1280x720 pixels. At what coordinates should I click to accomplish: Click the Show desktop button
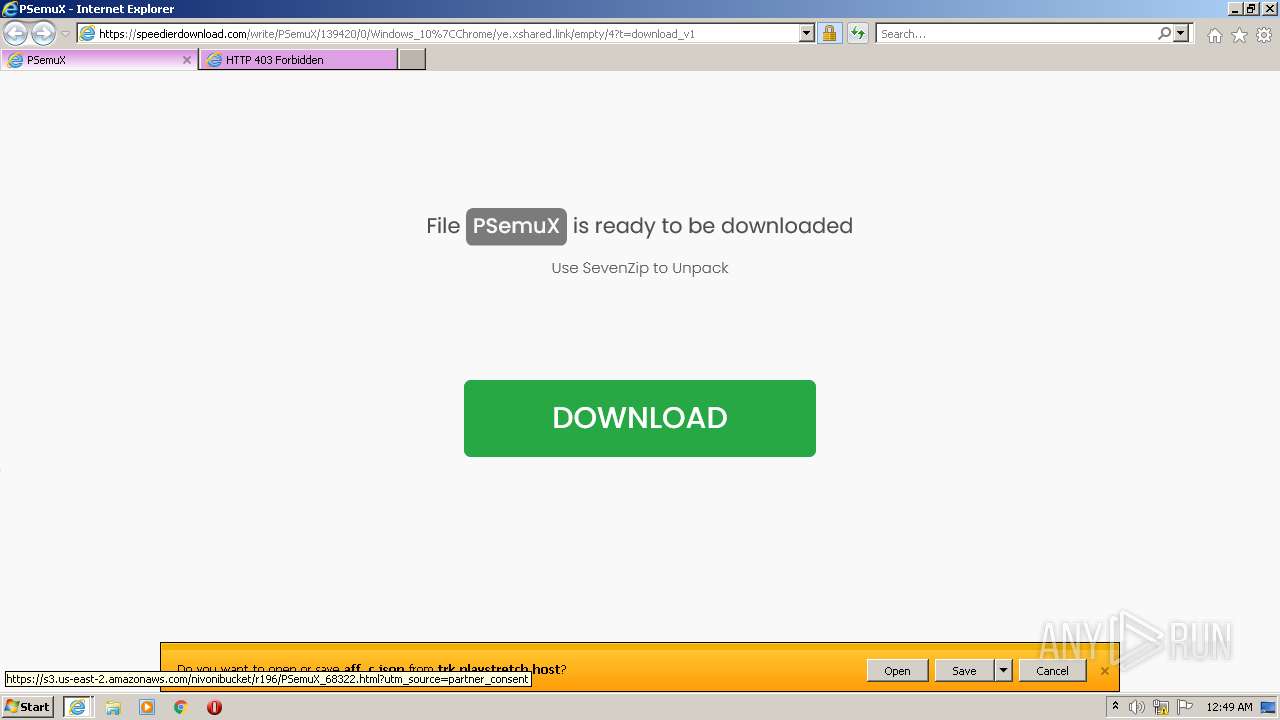(x=1269, y=707)
